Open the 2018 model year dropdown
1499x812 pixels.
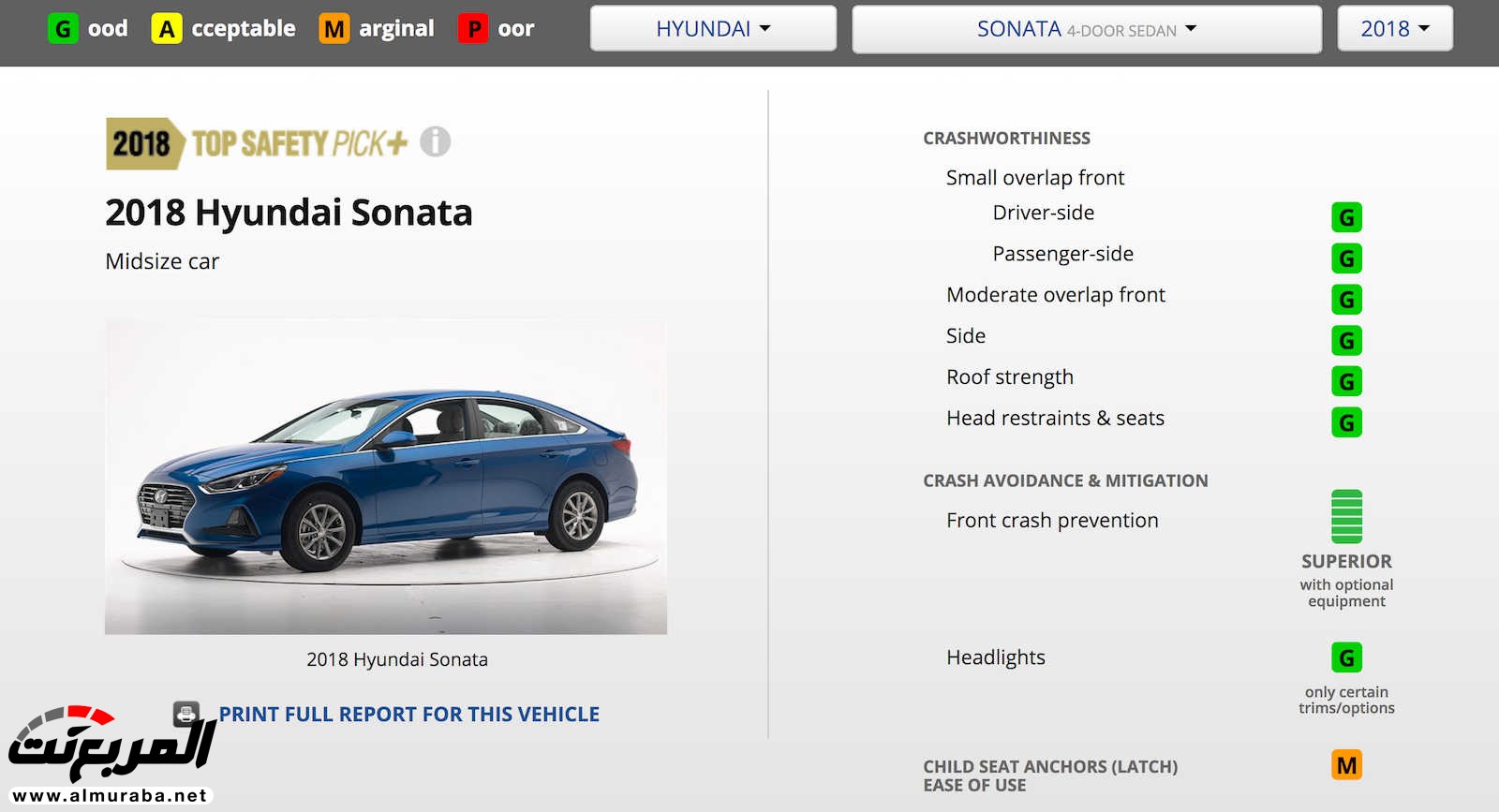[x=1394, y=29]
